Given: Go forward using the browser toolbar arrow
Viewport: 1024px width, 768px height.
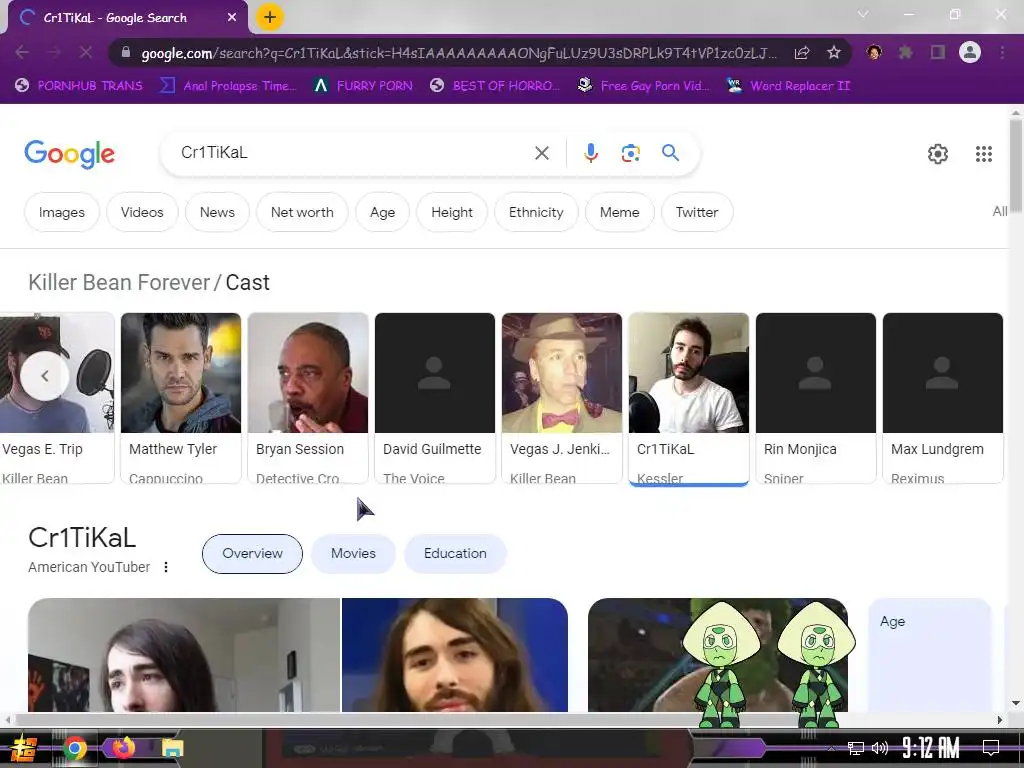Looking at the screenshot, I should tap(54, 52).
